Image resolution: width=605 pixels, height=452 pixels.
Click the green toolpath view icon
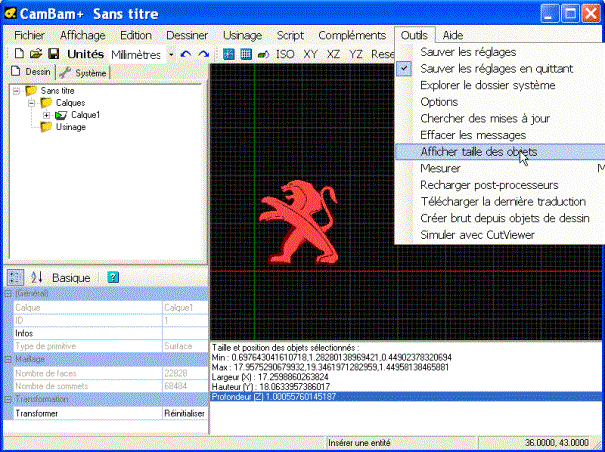[x=263, y=54]
